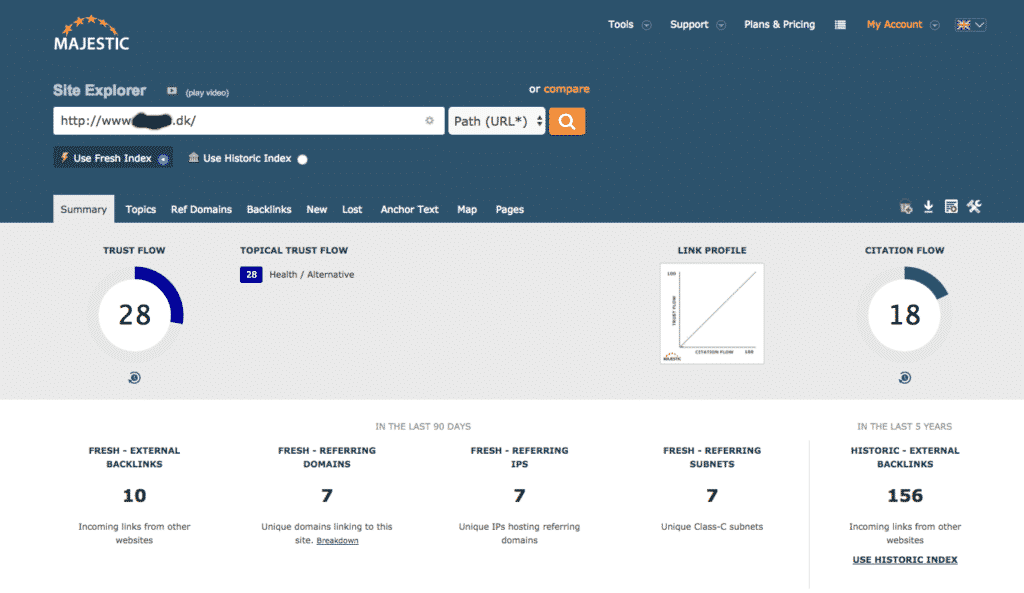Click the Tools menu label
Screen dimensions: 1024x593
[x=620, y=25]
